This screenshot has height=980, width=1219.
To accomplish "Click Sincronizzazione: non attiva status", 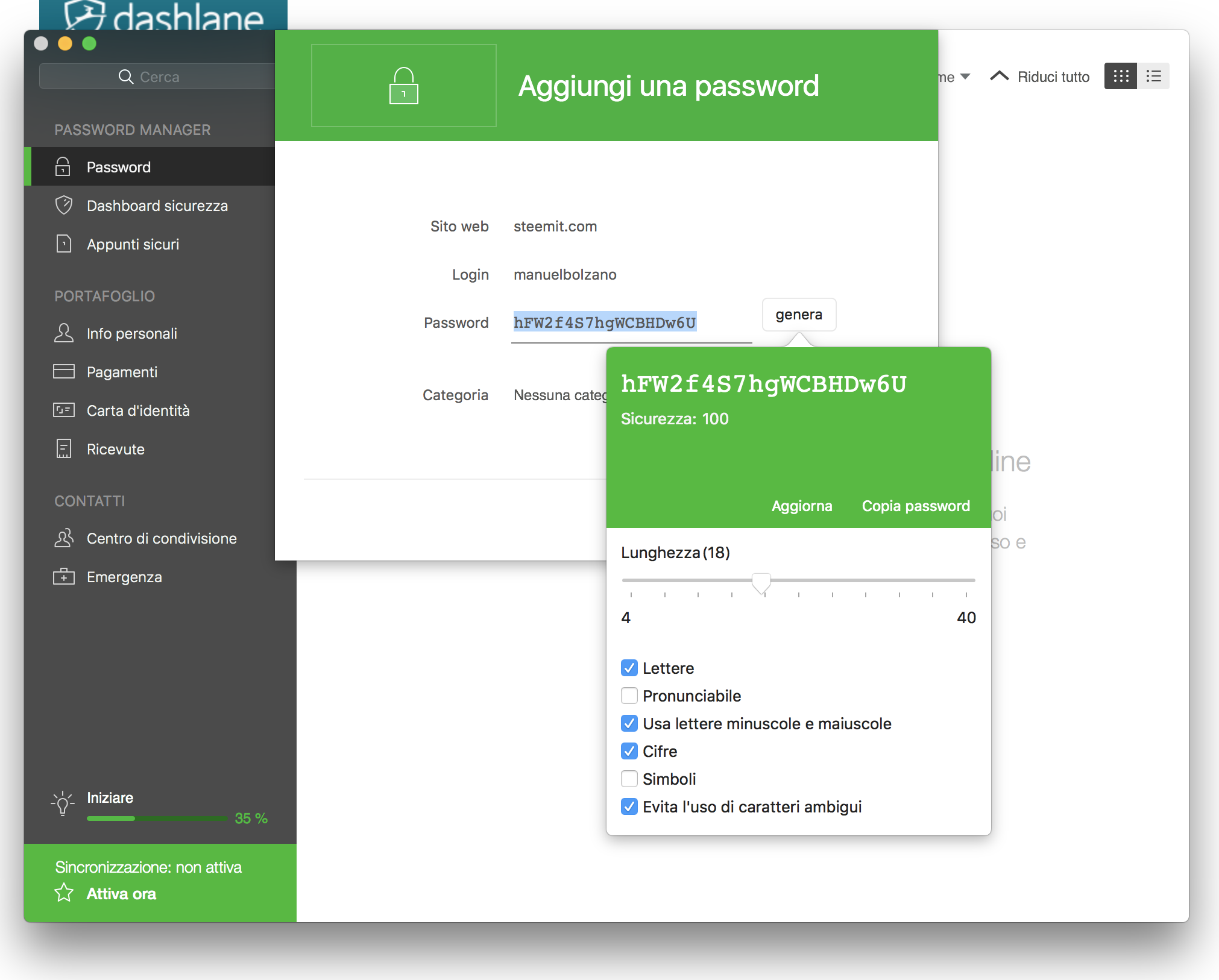I will click(x=148, y=867).
